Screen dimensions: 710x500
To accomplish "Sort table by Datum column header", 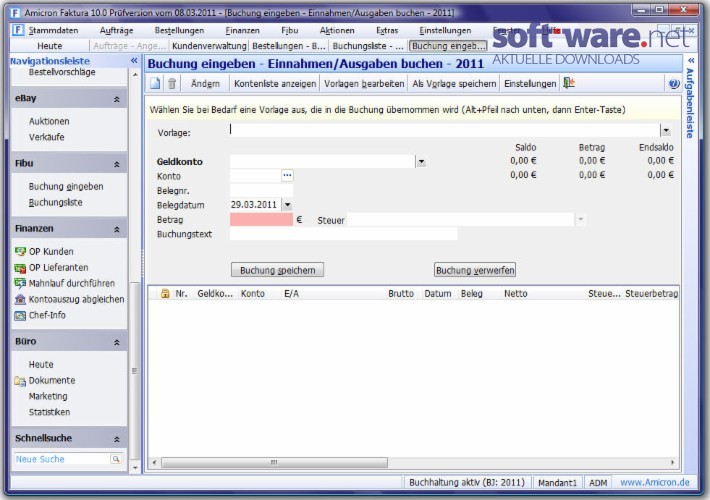I will pos(438,294).
